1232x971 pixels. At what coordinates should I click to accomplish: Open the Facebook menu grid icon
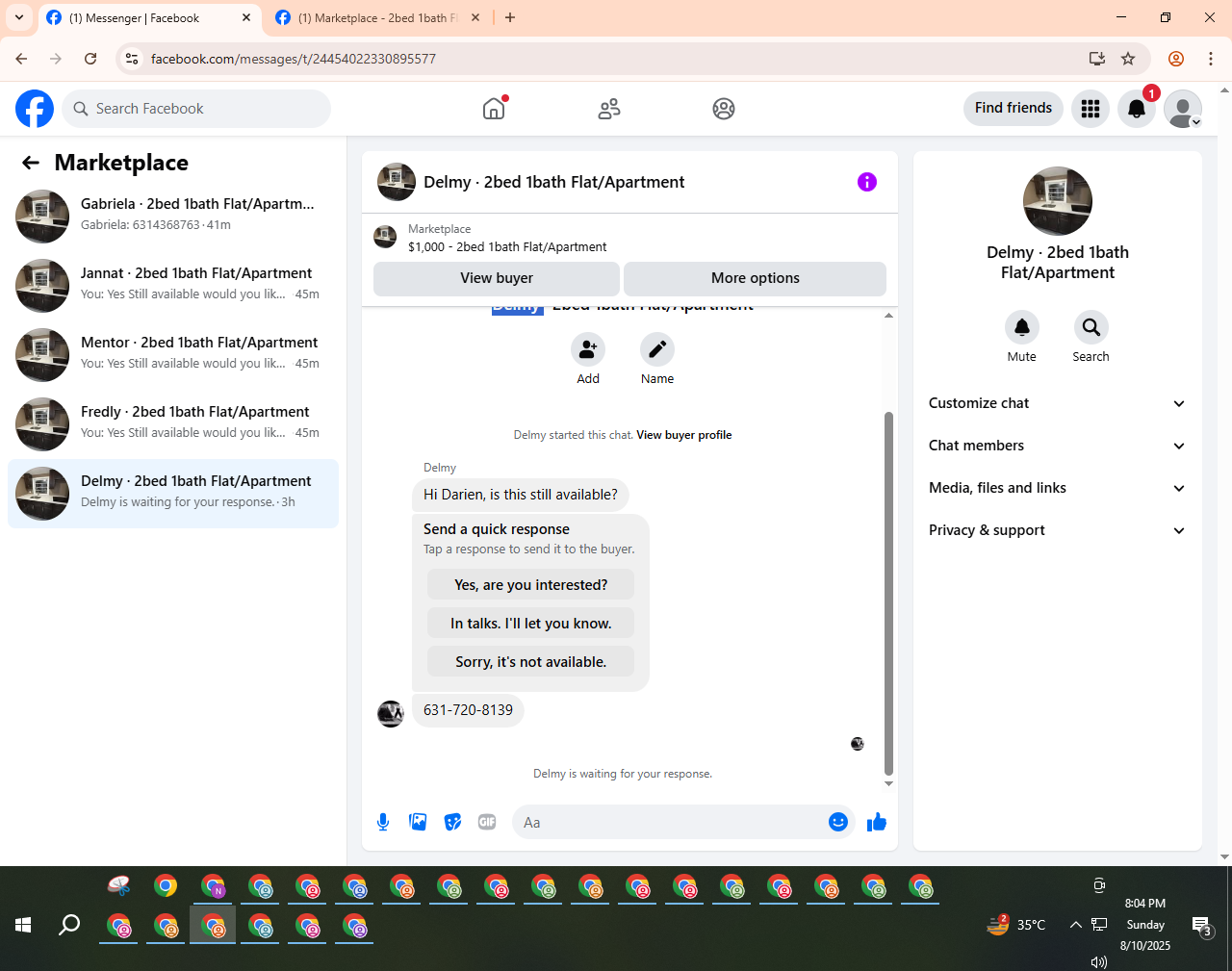pyautogui.click(x=1091, y=109)
